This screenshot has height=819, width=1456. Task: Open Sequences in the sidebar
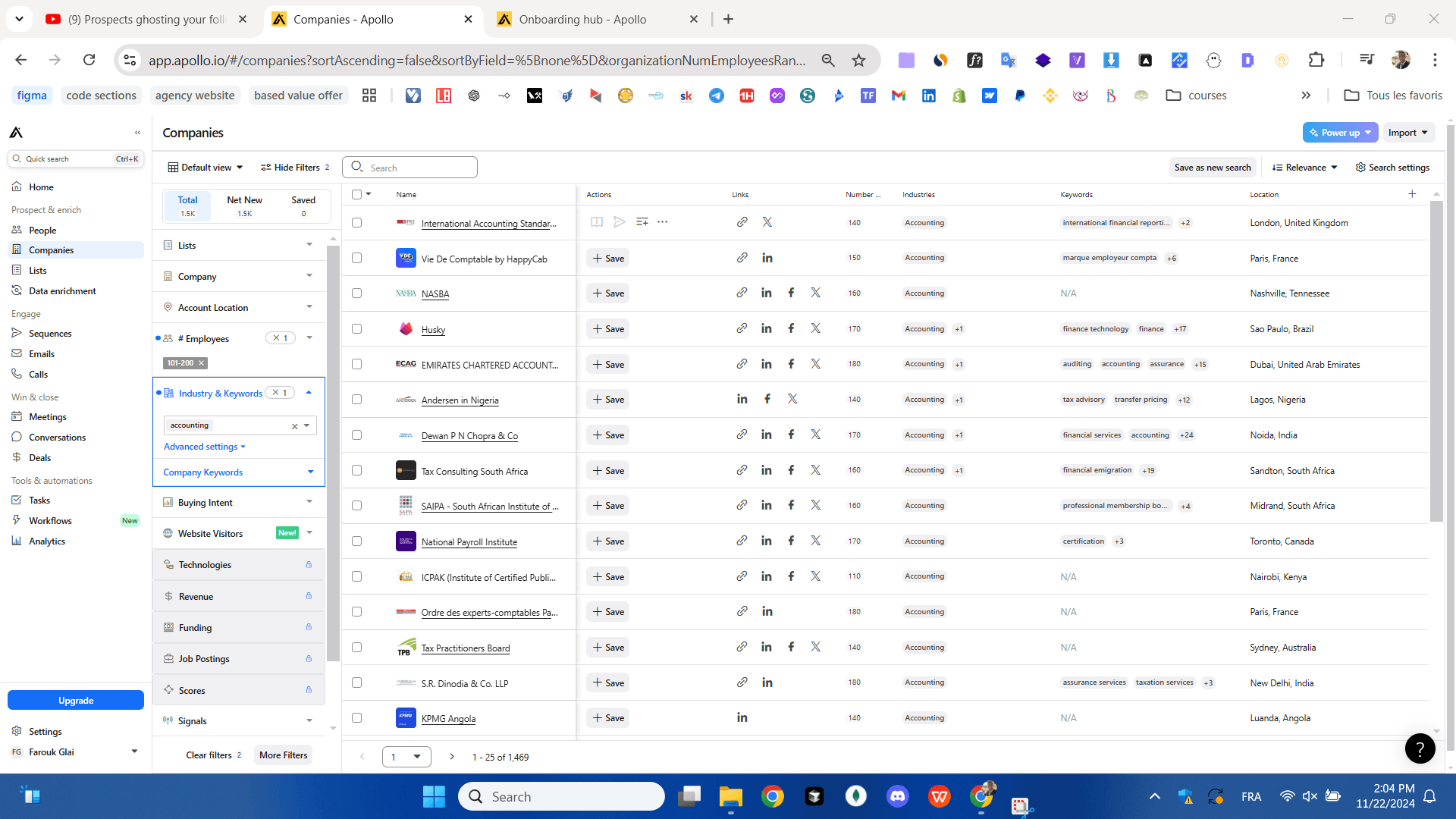pyautogui.click(x=50, y=333)
